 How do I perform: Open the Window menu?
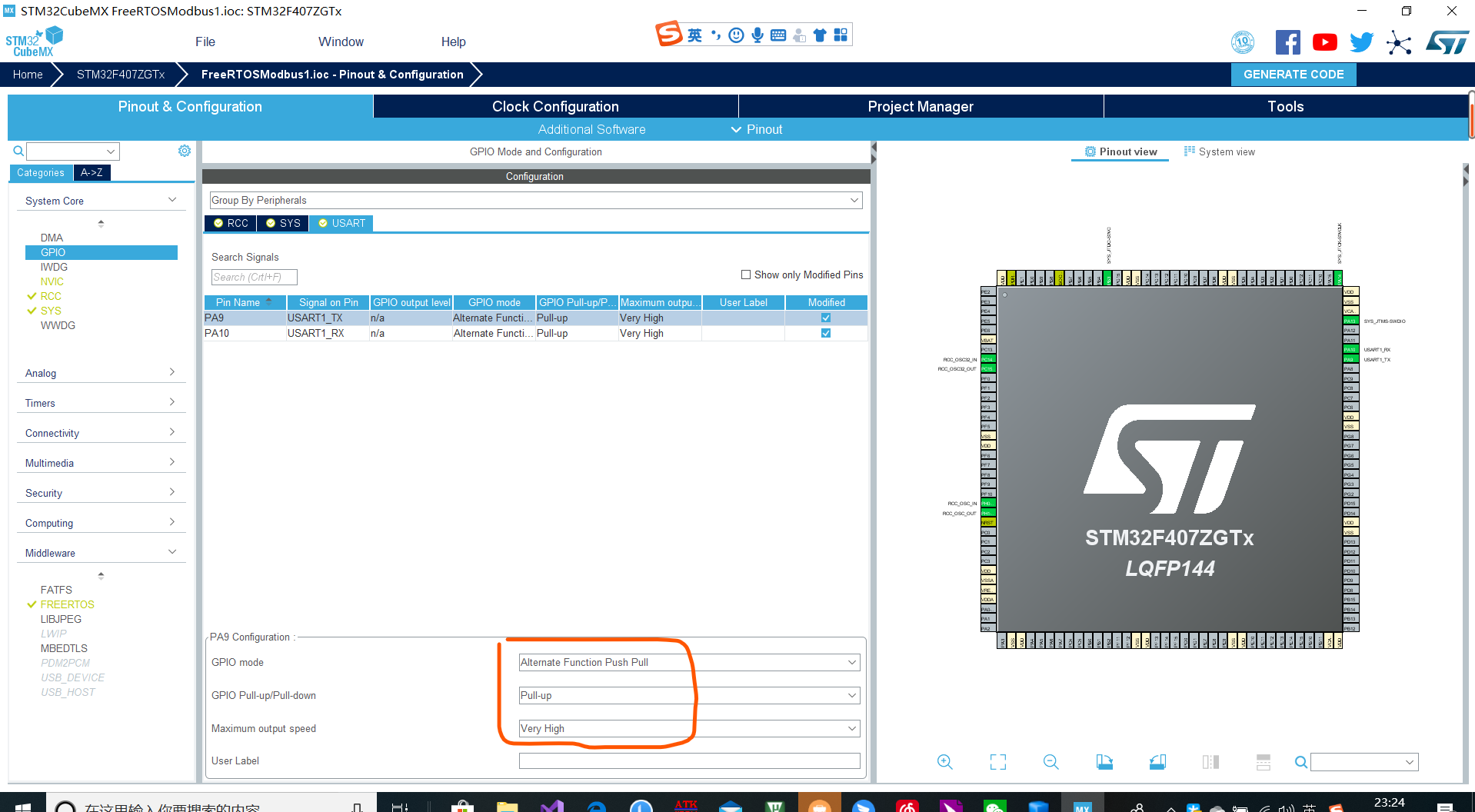point(341,42)
